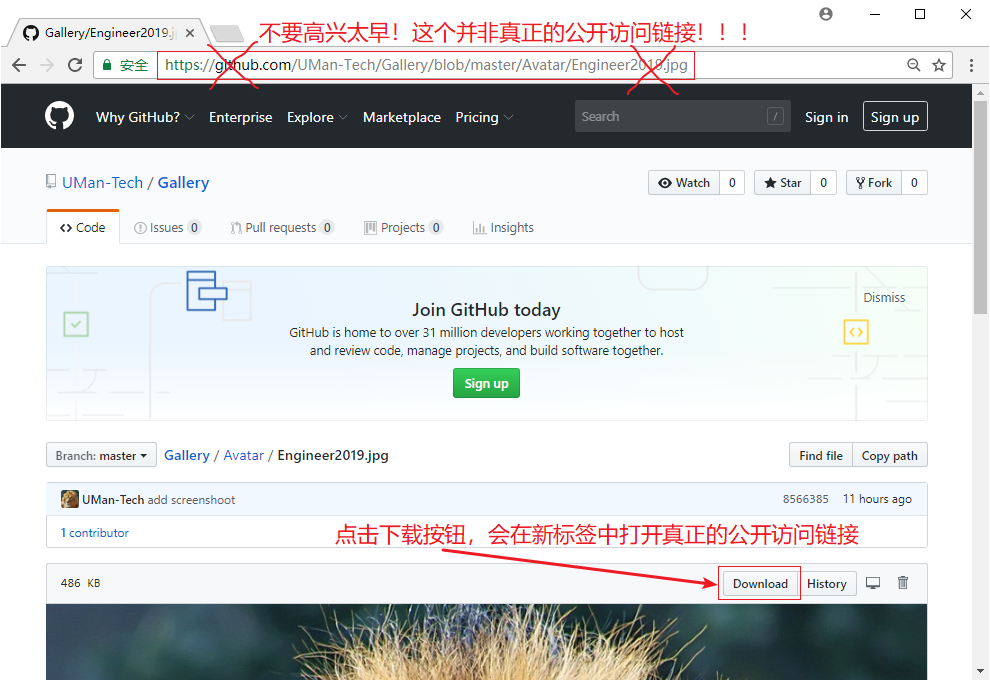Switch to the Issues tab
The height and width of the screenshot is (681, 990).
167,227
